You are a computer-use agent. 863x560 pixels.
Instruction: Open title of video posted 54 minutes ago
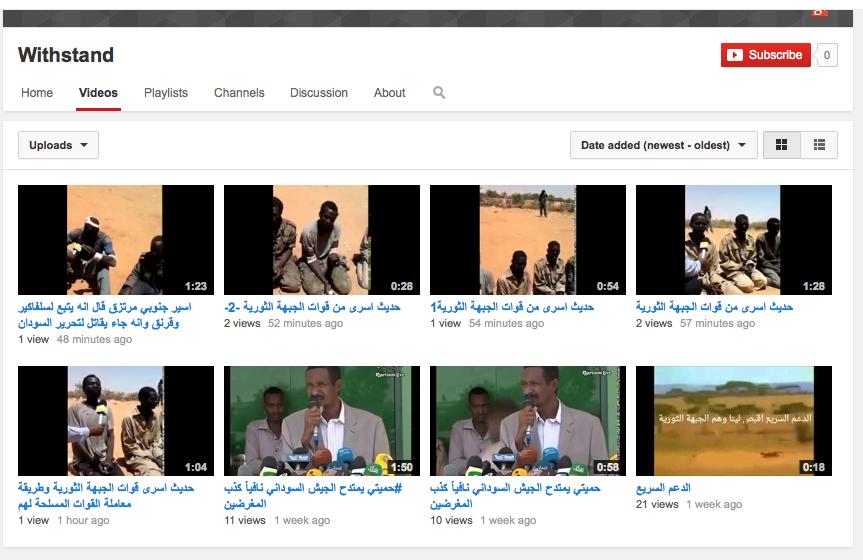click(x=512, y=307)
